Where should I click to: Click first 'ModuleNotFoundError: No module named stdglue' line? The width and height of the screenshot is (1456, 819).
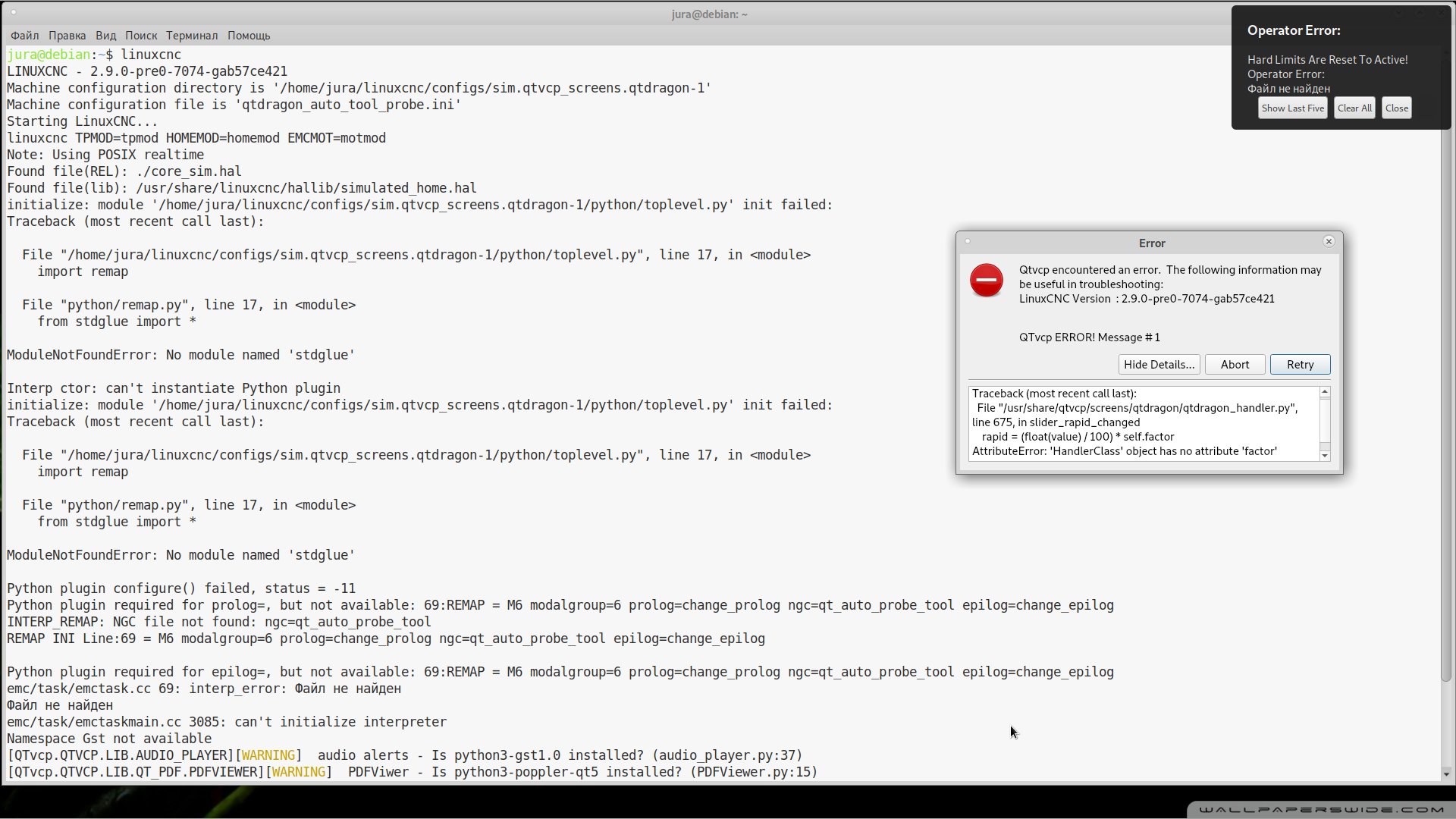pos(181,355)
